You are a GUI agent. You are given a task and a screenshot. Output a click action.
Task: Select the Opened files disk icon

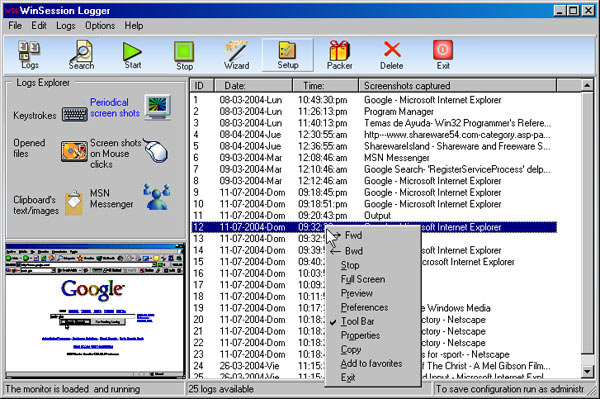tap(74, 151)
